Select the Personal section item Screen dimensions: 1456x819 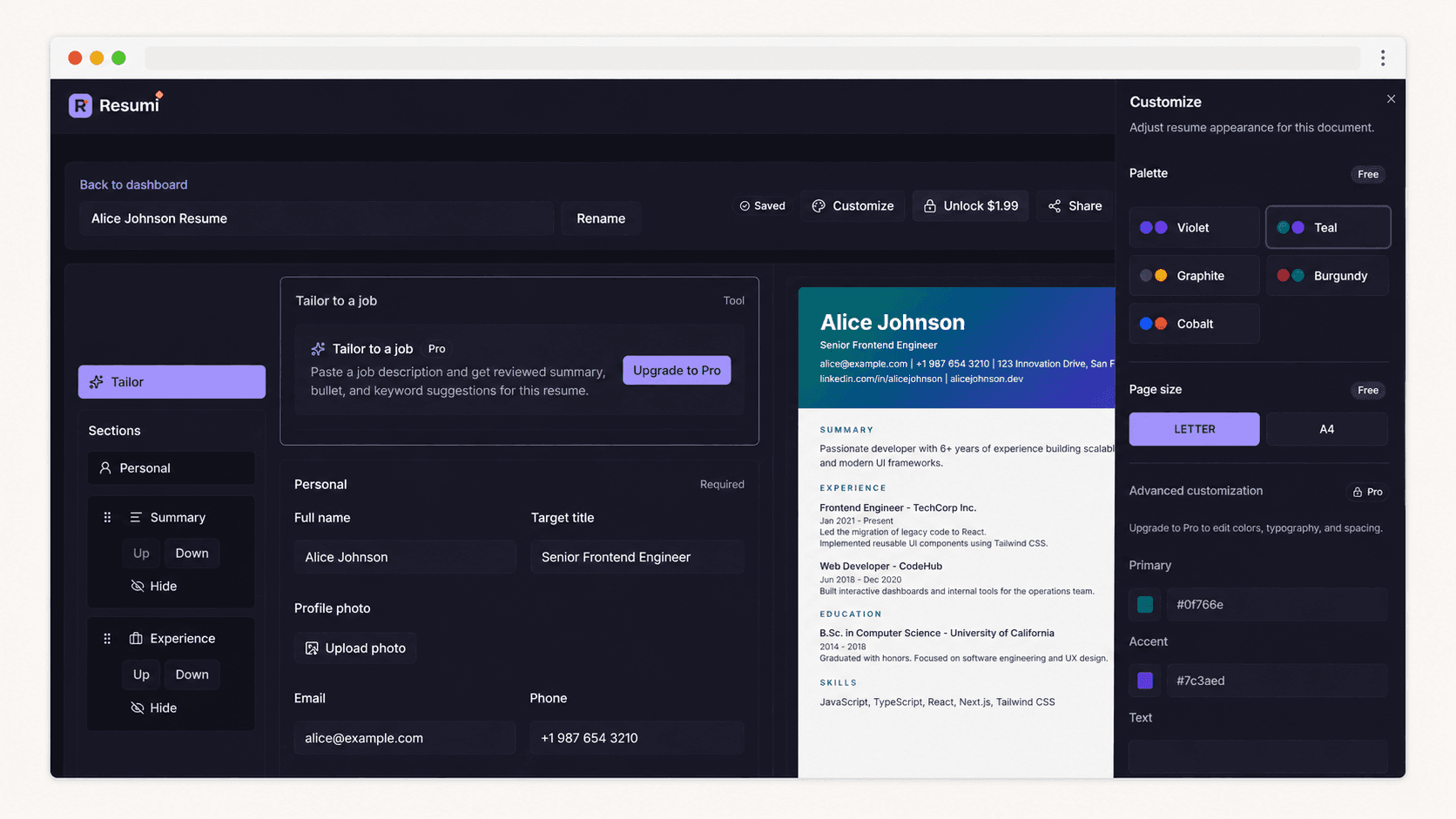pos(172,468)
